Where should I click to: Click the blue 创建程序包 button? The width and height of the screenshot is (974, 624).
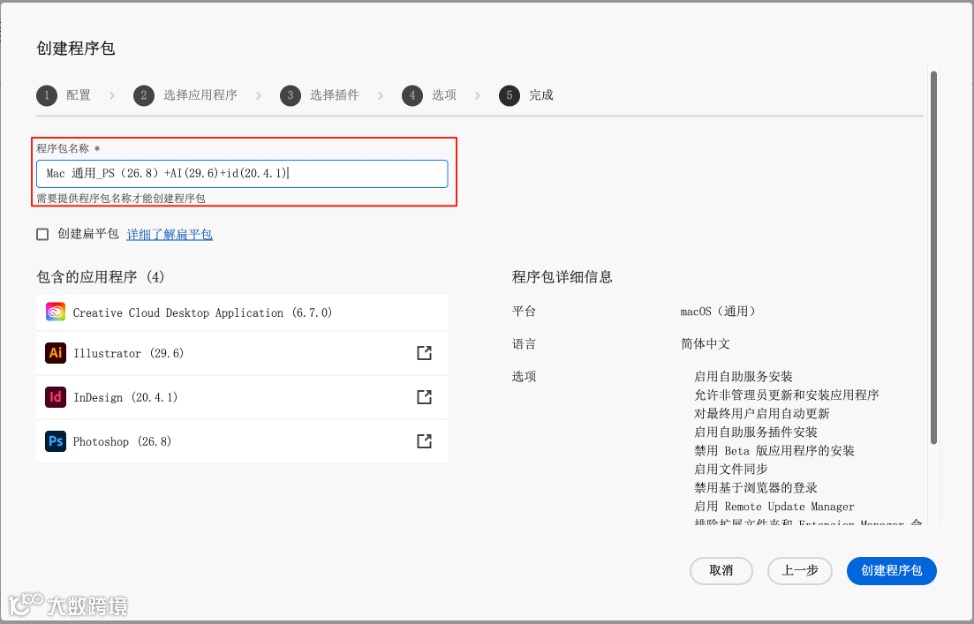pyautogui.click(x=891, y=571)
